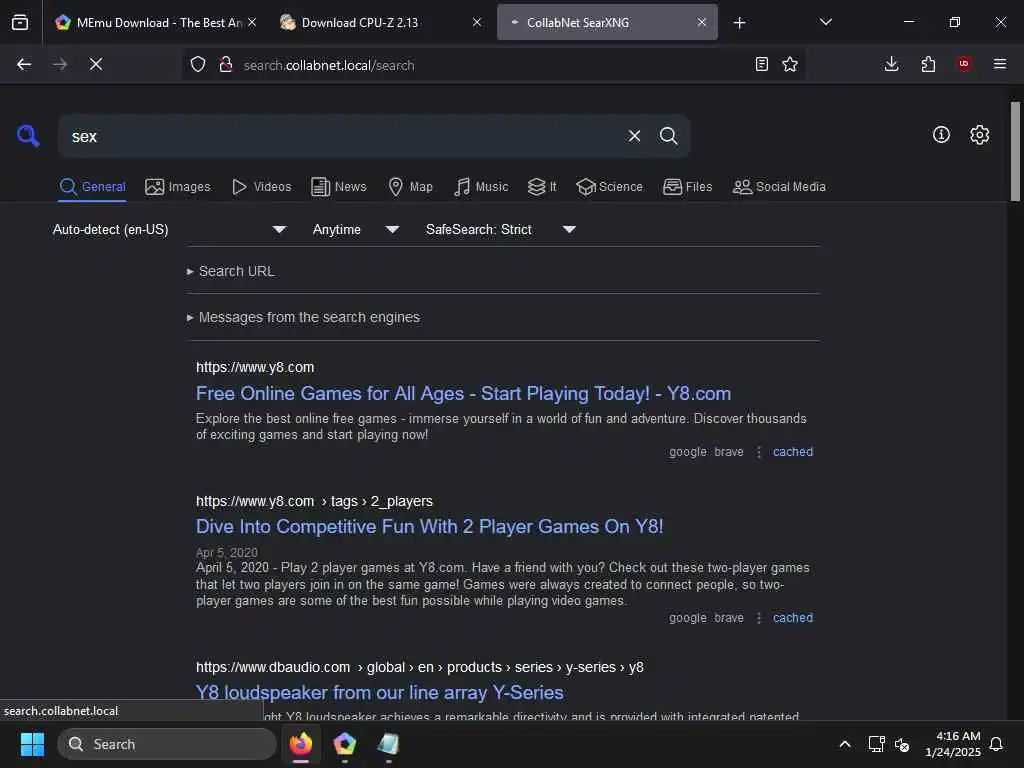The height and width of the screenshot is (768, 1024).
Task: Click the taskbar Search box
Action: click(x=167, y=744)
